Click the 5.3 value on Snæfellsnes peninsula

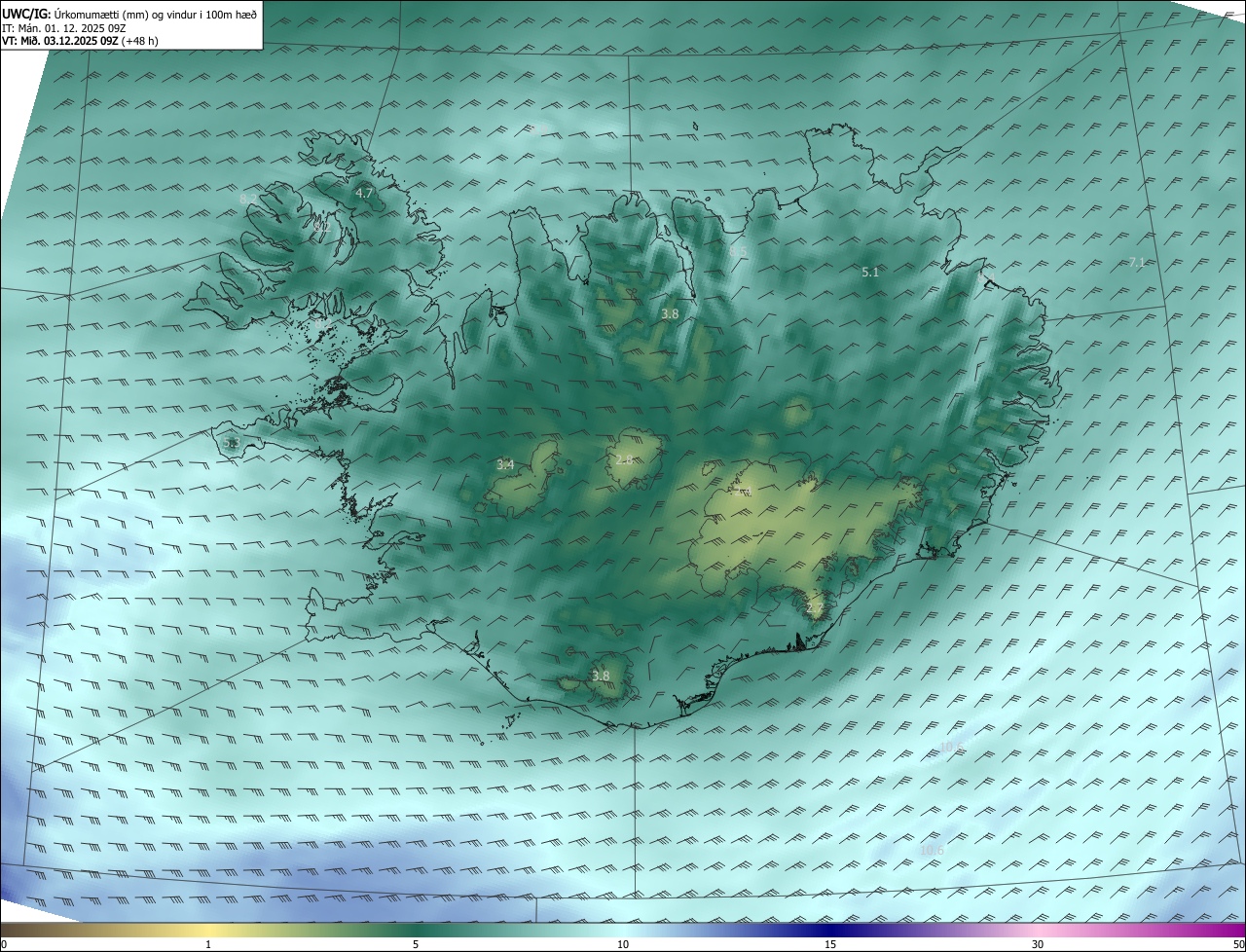[231, 443]
